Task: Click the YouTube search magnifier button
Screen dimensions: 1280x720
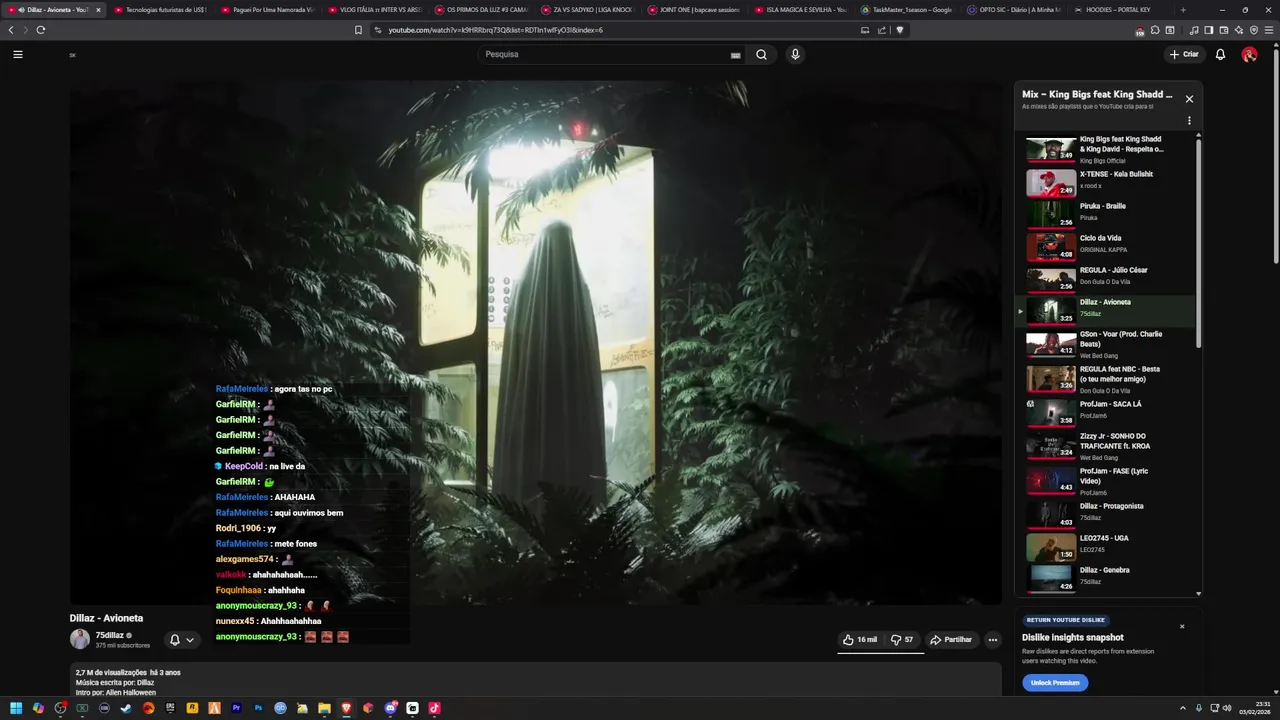Action: click(x=761, y=54)
